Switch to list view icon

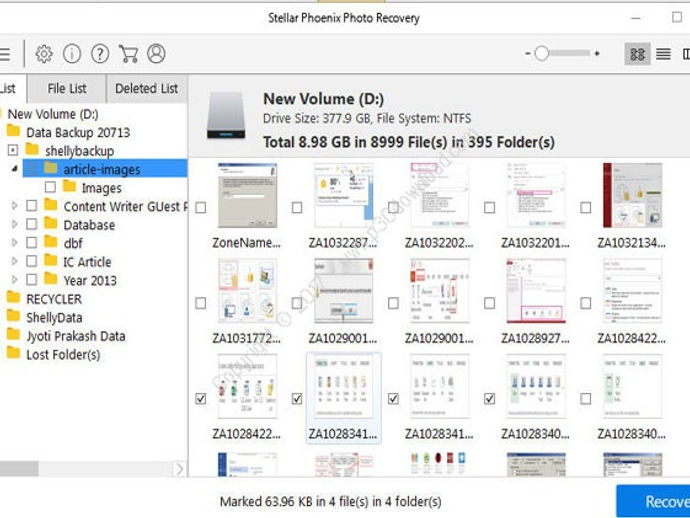663,54
